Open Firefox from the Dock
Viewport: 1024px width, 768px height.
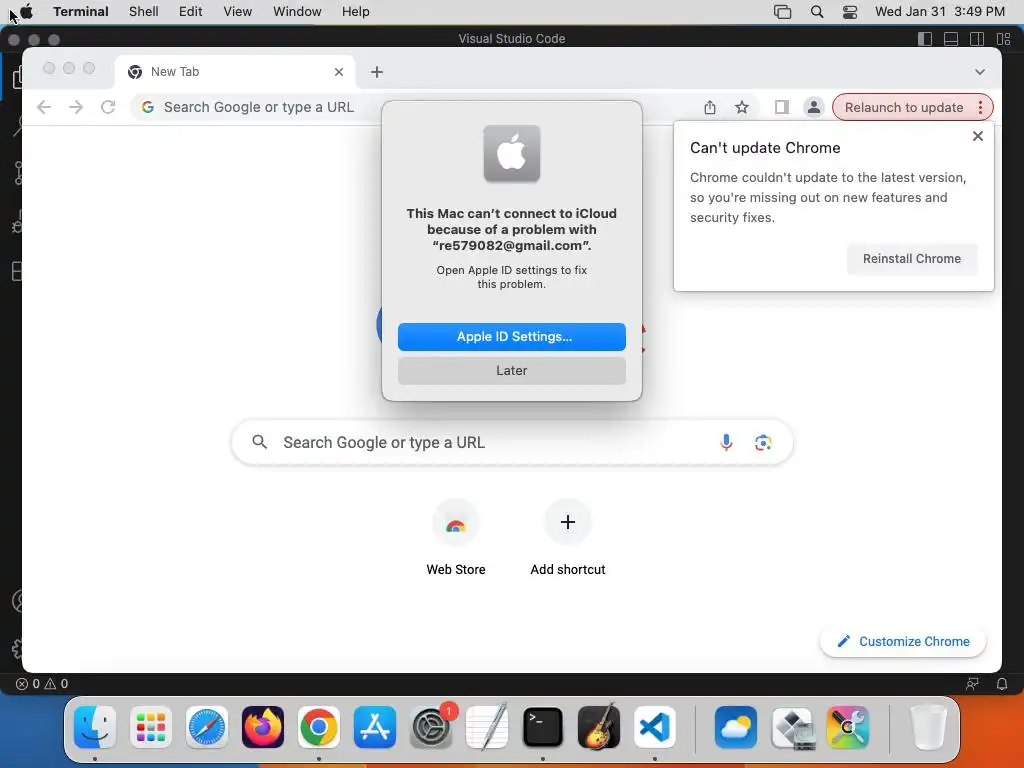click(263, 727)
